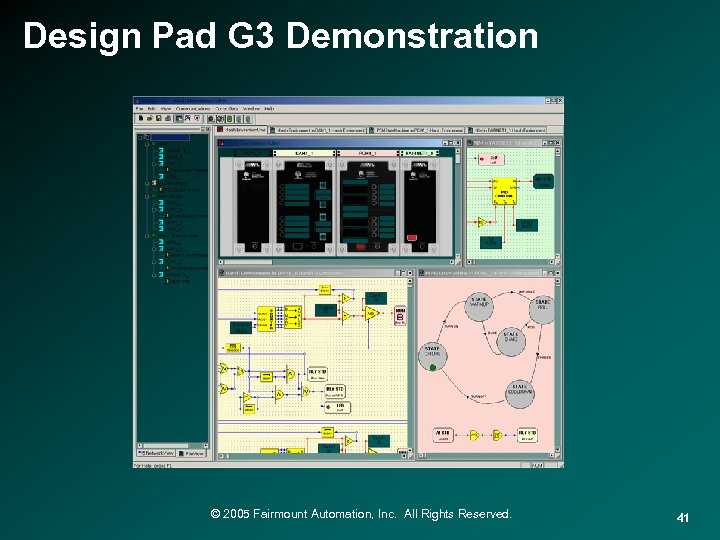
Task: Switch to the Network View tab
Action: pyautogui.click(x=157, y=453)
